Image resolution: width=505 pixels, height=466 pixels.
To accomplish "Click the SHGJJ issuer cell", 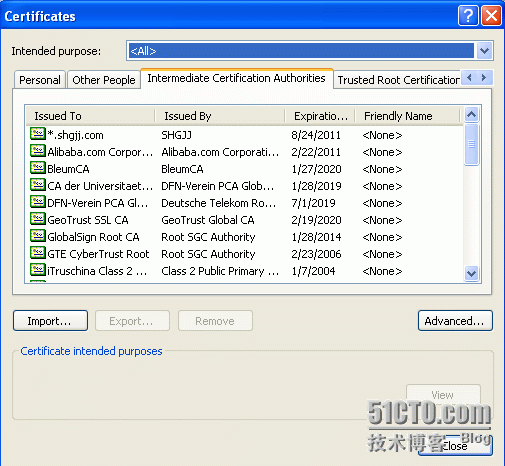I will [176, 135].
